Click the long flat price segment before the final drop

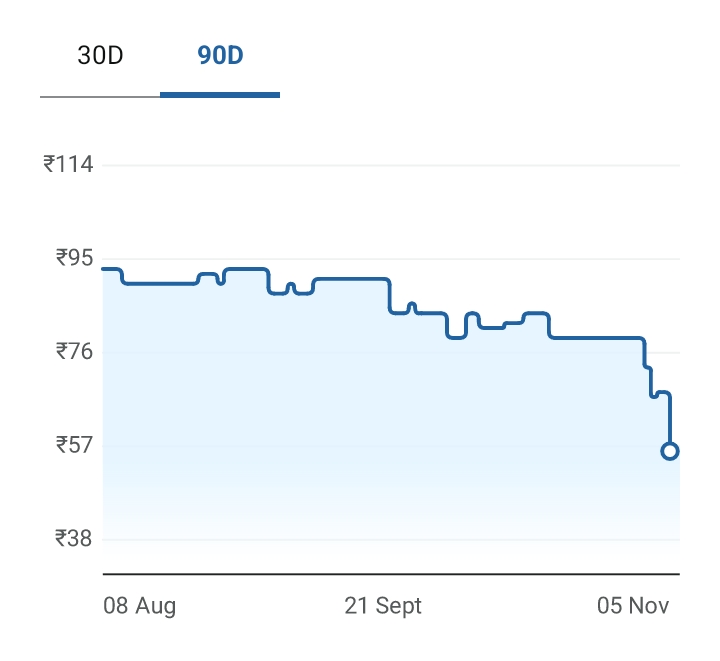pyautogui.click(x=596, y=338)
